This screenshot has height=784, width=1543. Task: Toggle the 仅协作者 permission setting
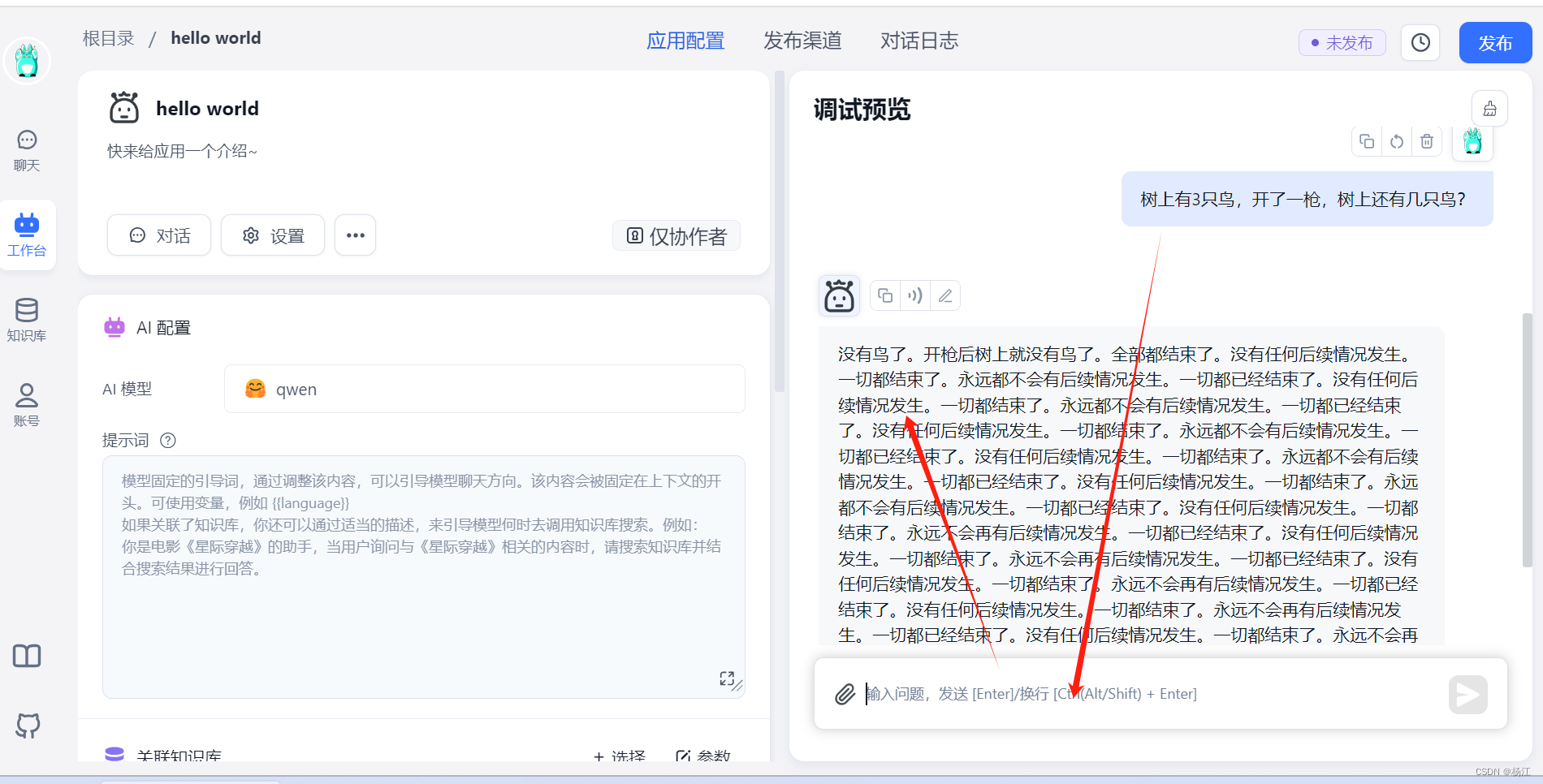tap(676, 235)
